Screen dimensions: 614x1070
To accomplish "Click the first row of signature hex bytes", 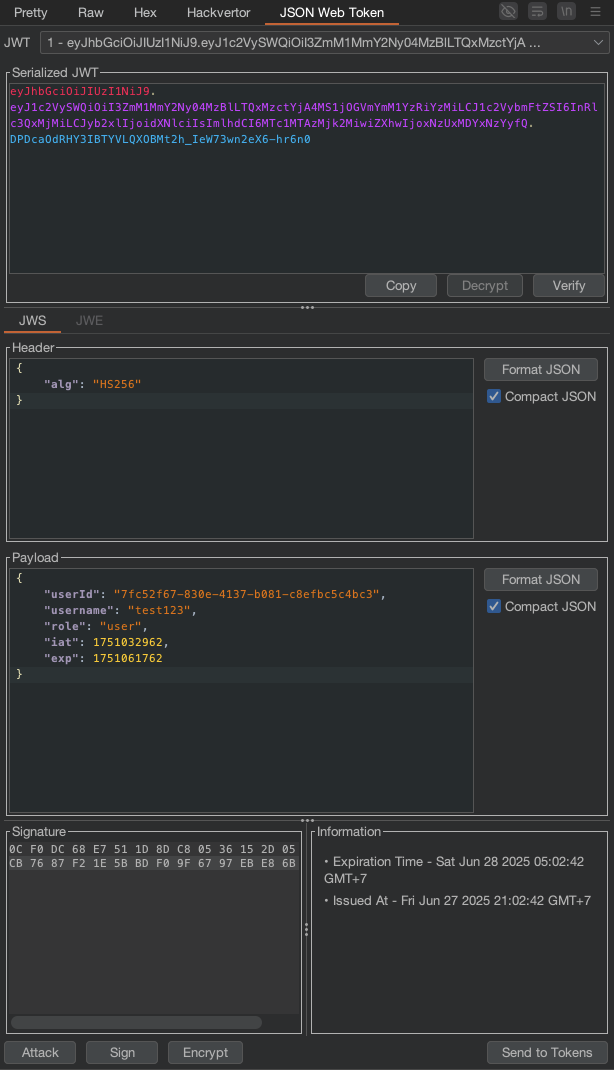I will [153, 850].
